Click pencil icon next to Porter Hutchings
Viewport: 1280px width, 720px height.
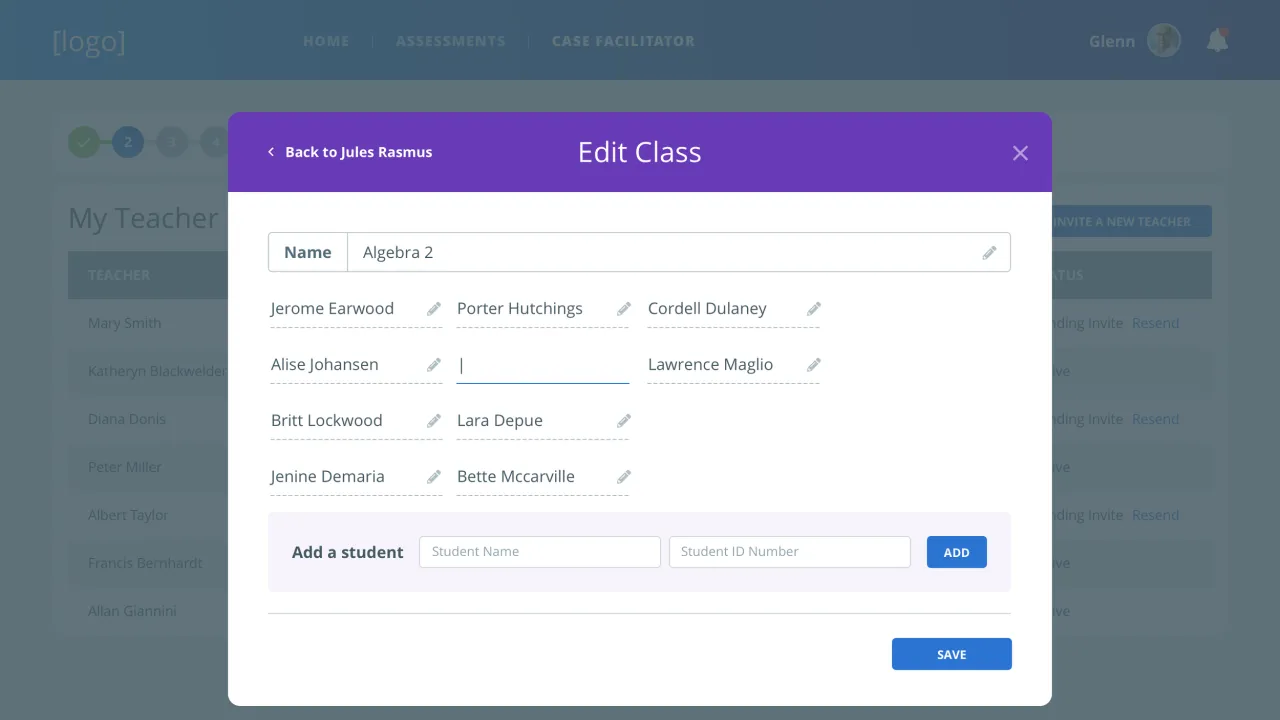pos(624,309)
